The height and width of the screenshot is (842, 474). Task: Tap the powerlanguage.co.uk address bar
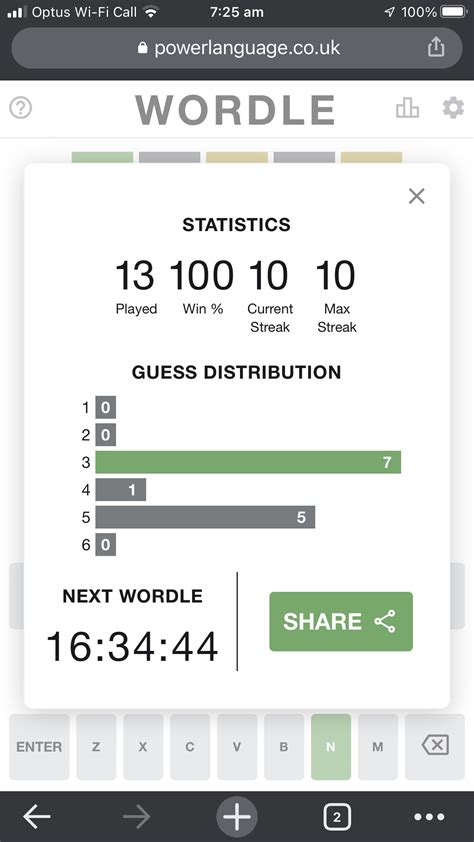[x=237, y=48]
